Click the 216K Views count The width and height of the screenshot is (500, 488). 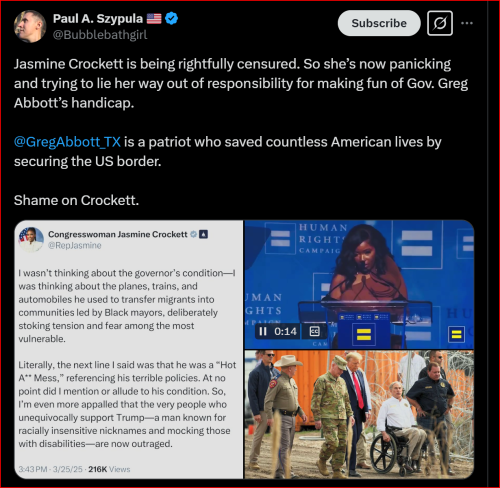(x=109, y=469)
